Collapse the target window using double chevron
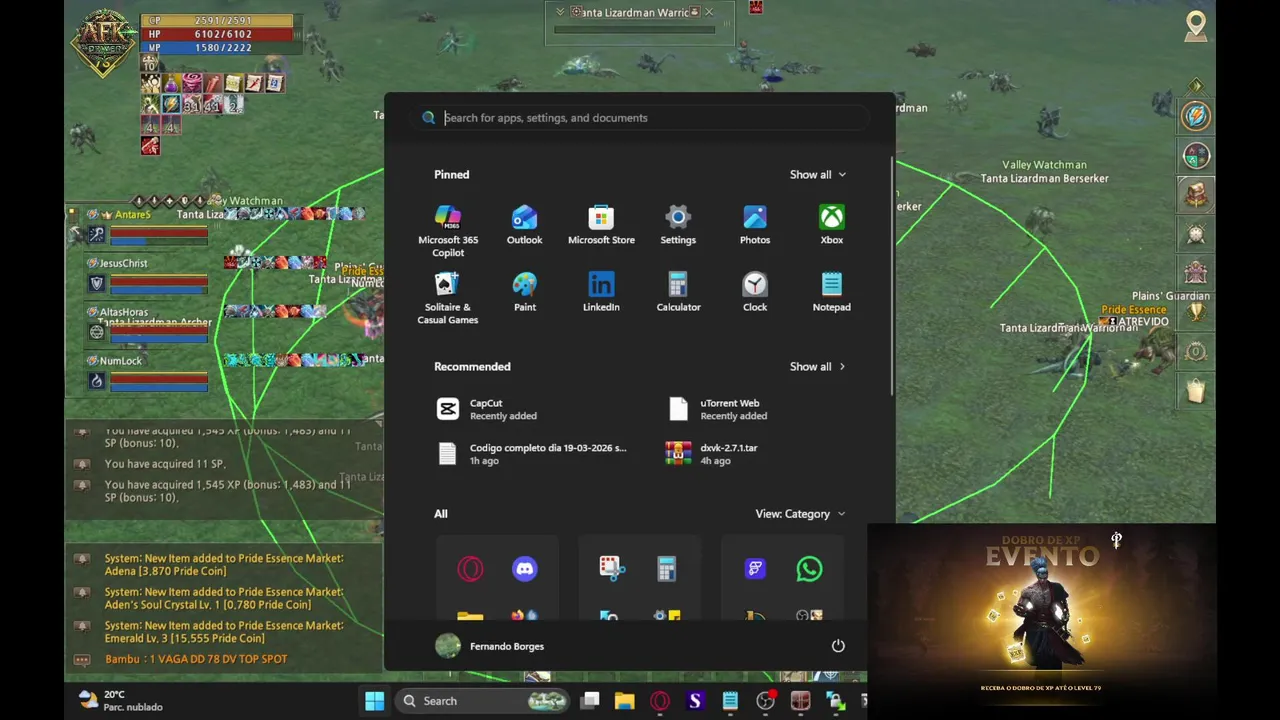This screenshot has height=720, width=1280. click(x=560, y=12)
